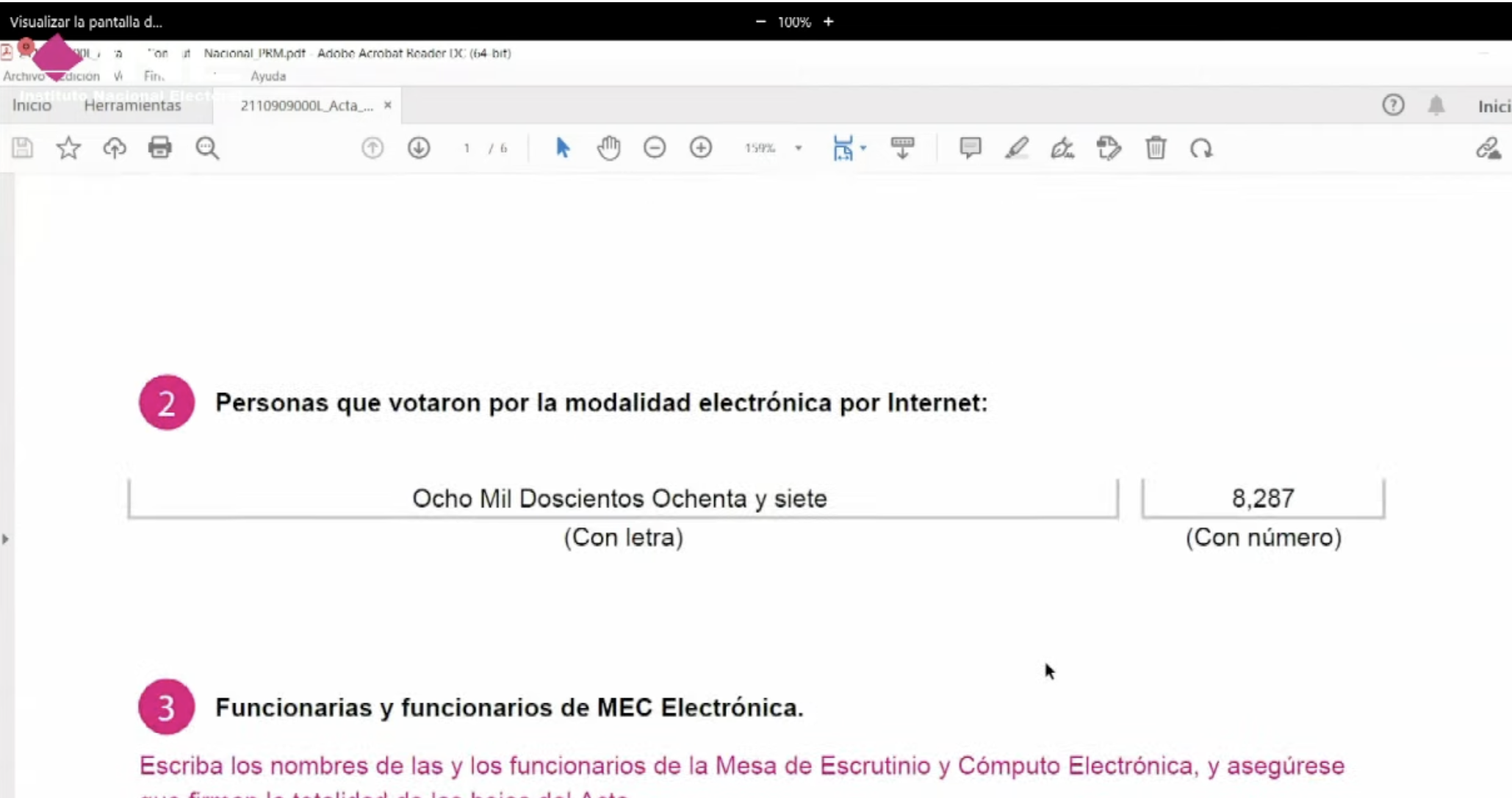Click the cloud upload icon
Screen dimensions: 1512x798
click(115, 148)
